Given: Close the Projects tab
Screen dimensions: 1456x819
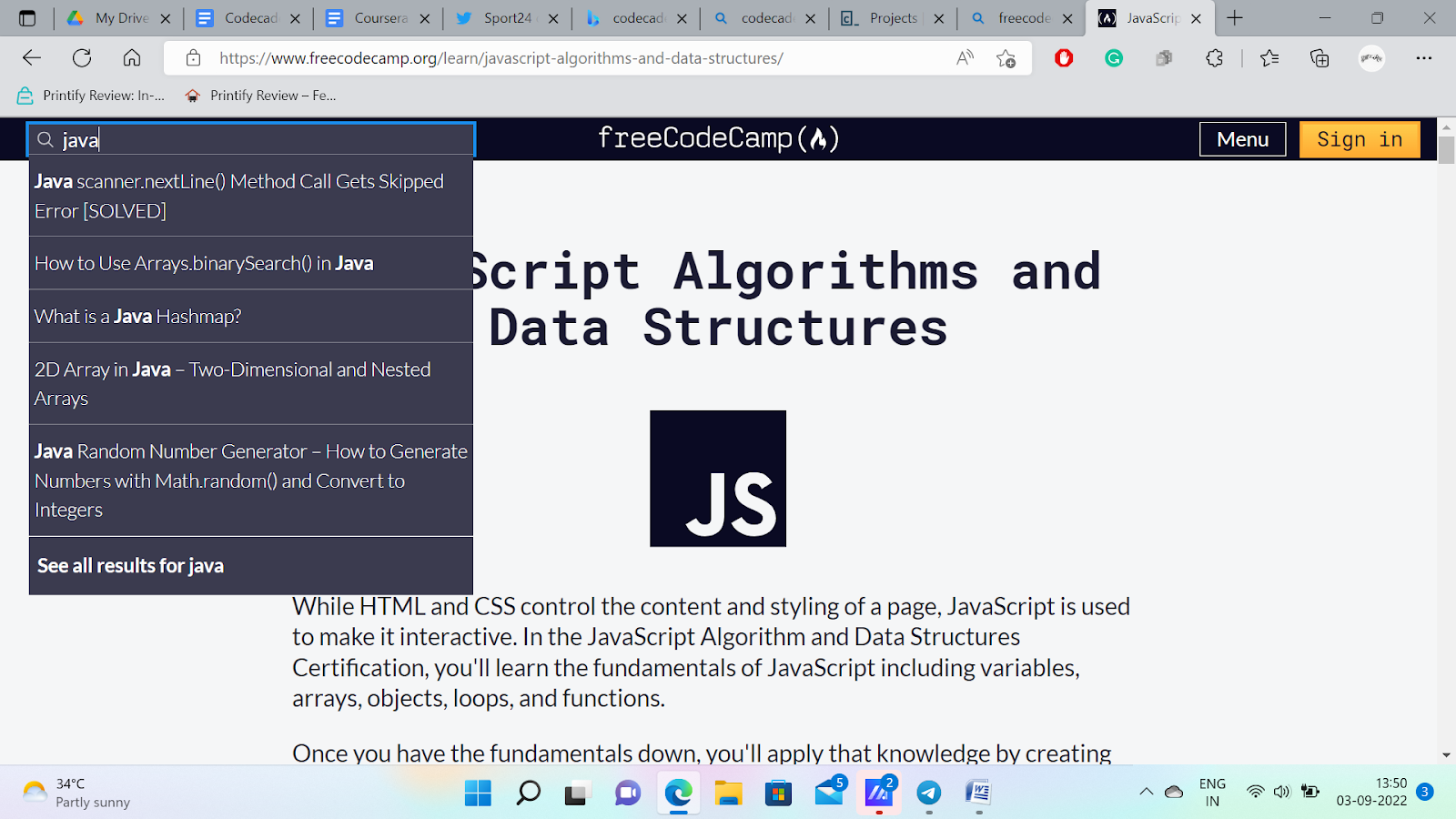Looking at the screenshot, I should pos(939,18).
